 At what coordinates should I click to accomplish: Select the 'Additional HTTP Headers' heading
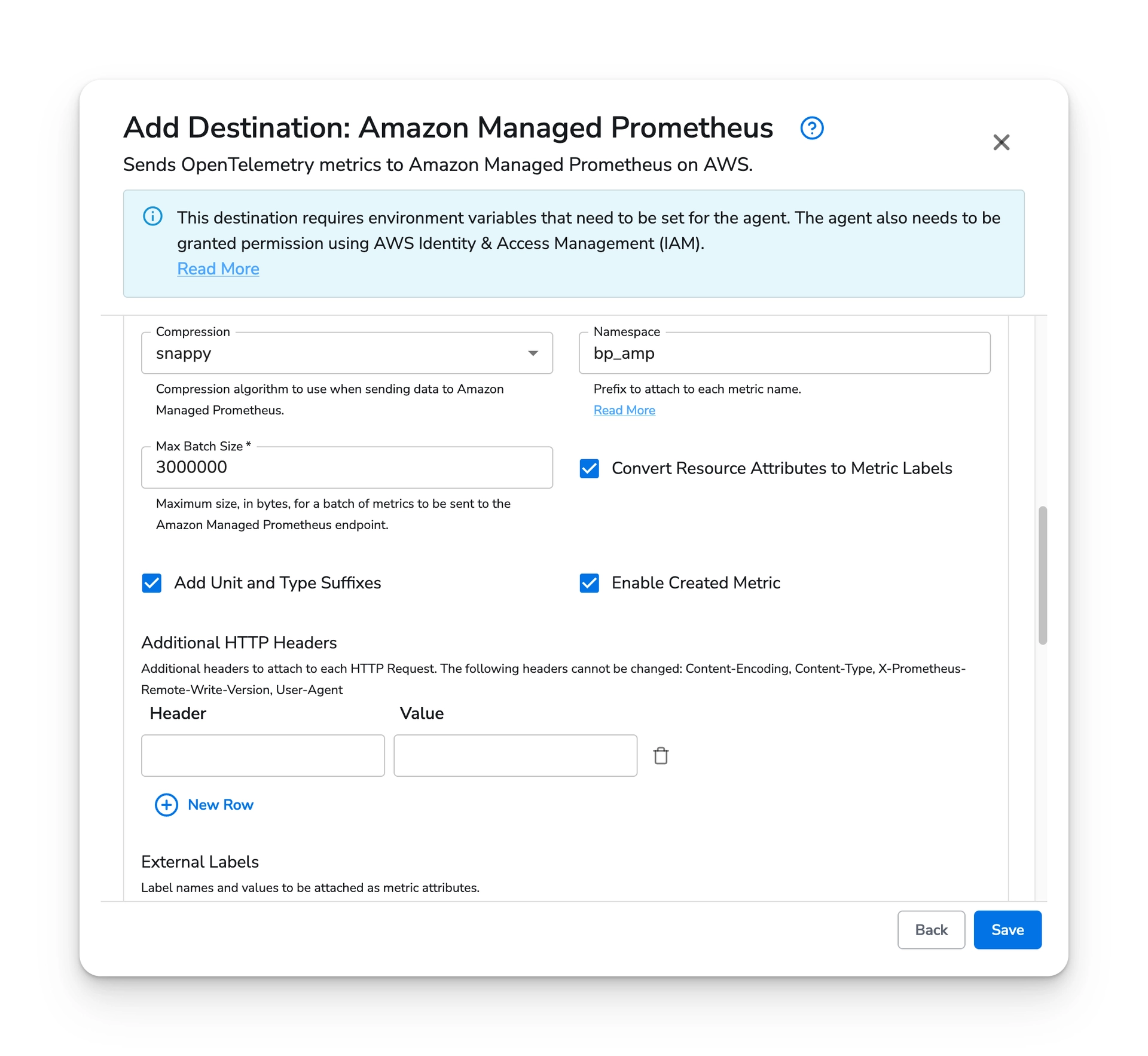click(x=239, y=643)
